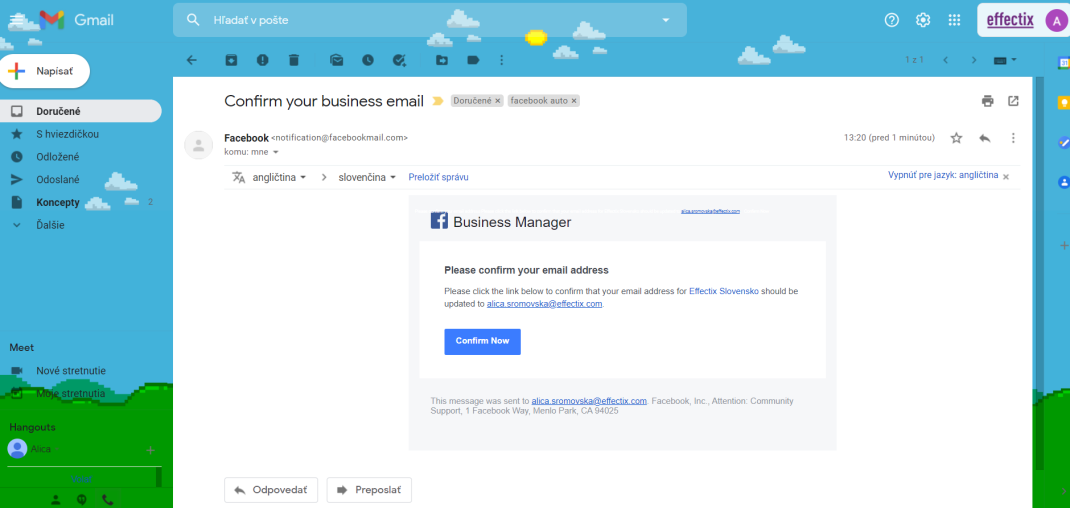Snooze email with clock icon
Screen dimensions: 1070x508
pyautogui.click(x=368, y=60)
